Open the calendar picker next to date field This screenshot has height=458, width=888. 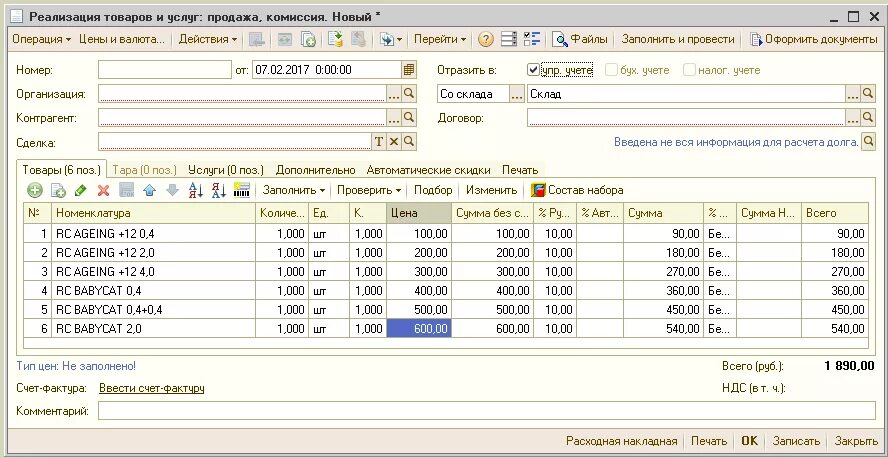[x=409, y=70]
